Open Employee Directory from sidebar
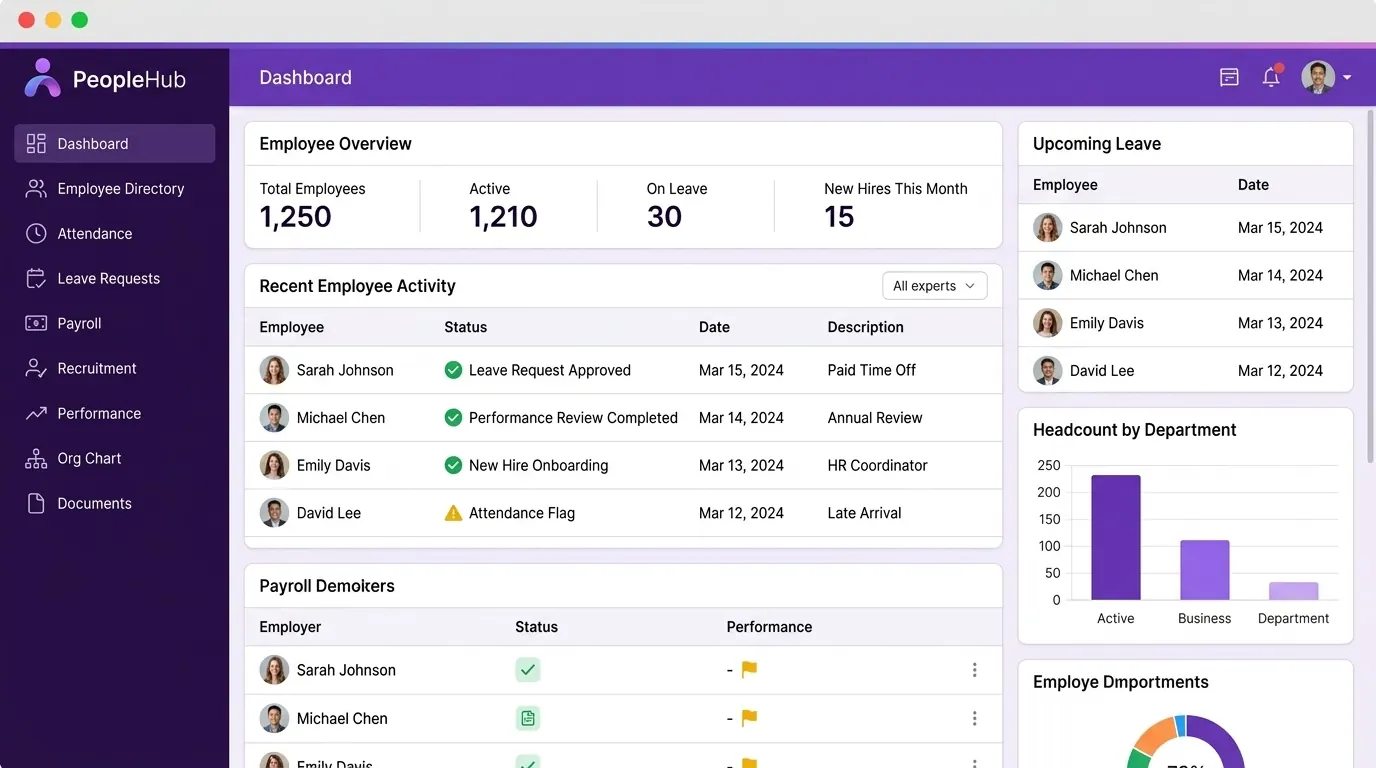Image resolution: width=1376 pixels, height=768 pixels. coord(114,188)
